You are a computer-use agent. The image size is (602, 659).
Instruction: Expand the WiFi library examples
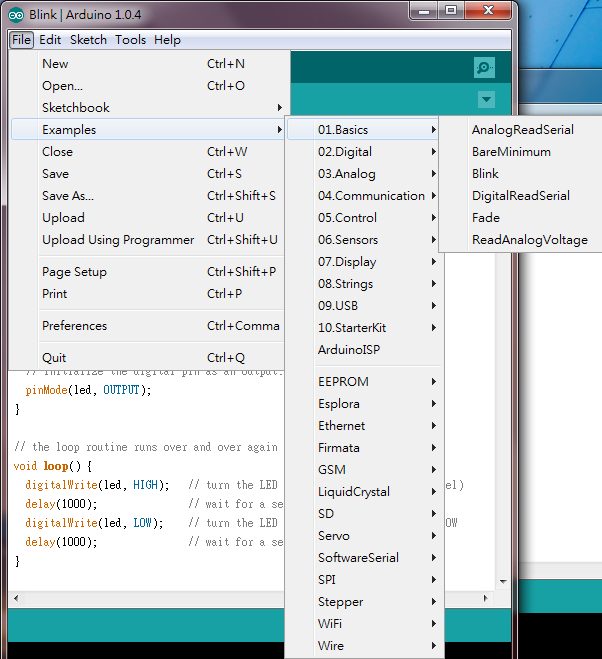363,624
